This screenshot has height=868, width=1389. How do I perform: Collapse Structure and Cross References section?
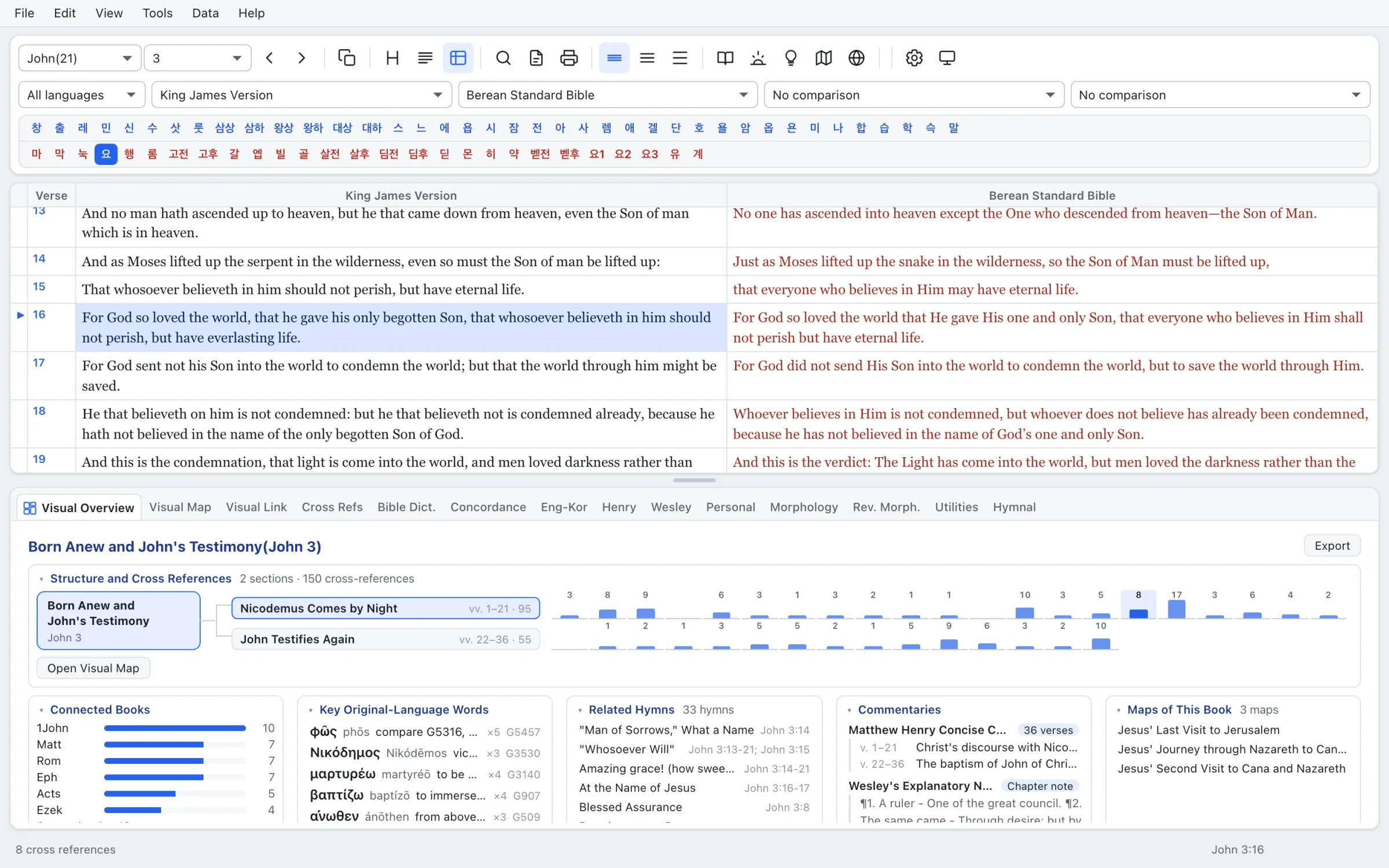[x=42, y=579]
